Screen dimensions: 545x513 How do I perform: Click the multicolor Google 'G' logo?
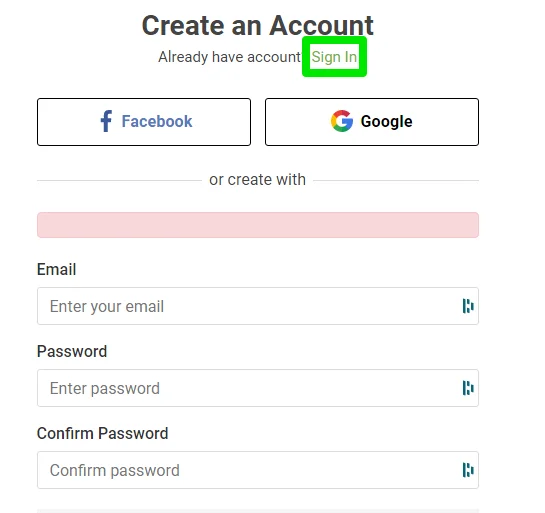click(x=342, y=121)
